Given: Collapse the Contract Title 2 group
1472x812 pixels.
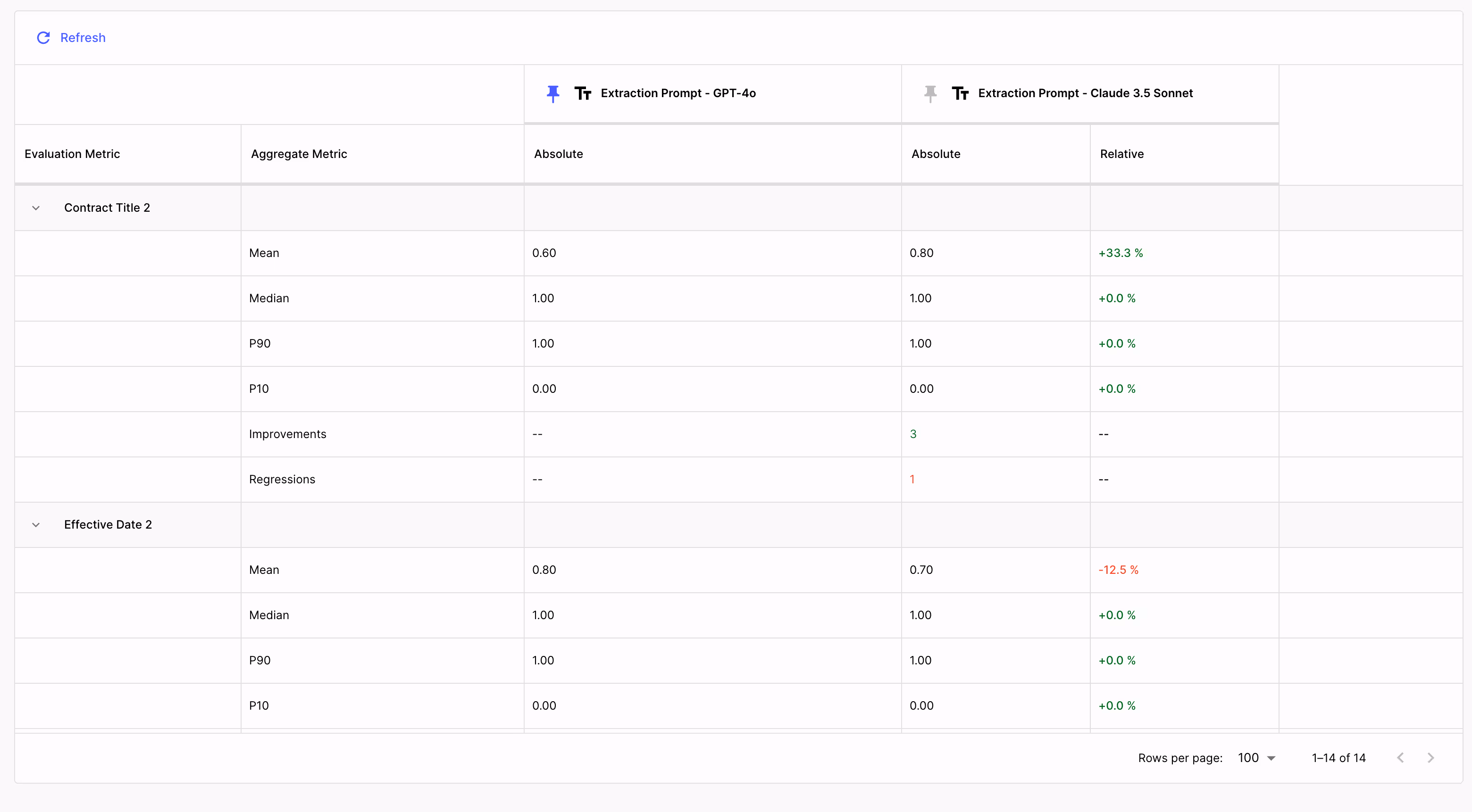Looking at the screenshot, I should pos(36,208).
